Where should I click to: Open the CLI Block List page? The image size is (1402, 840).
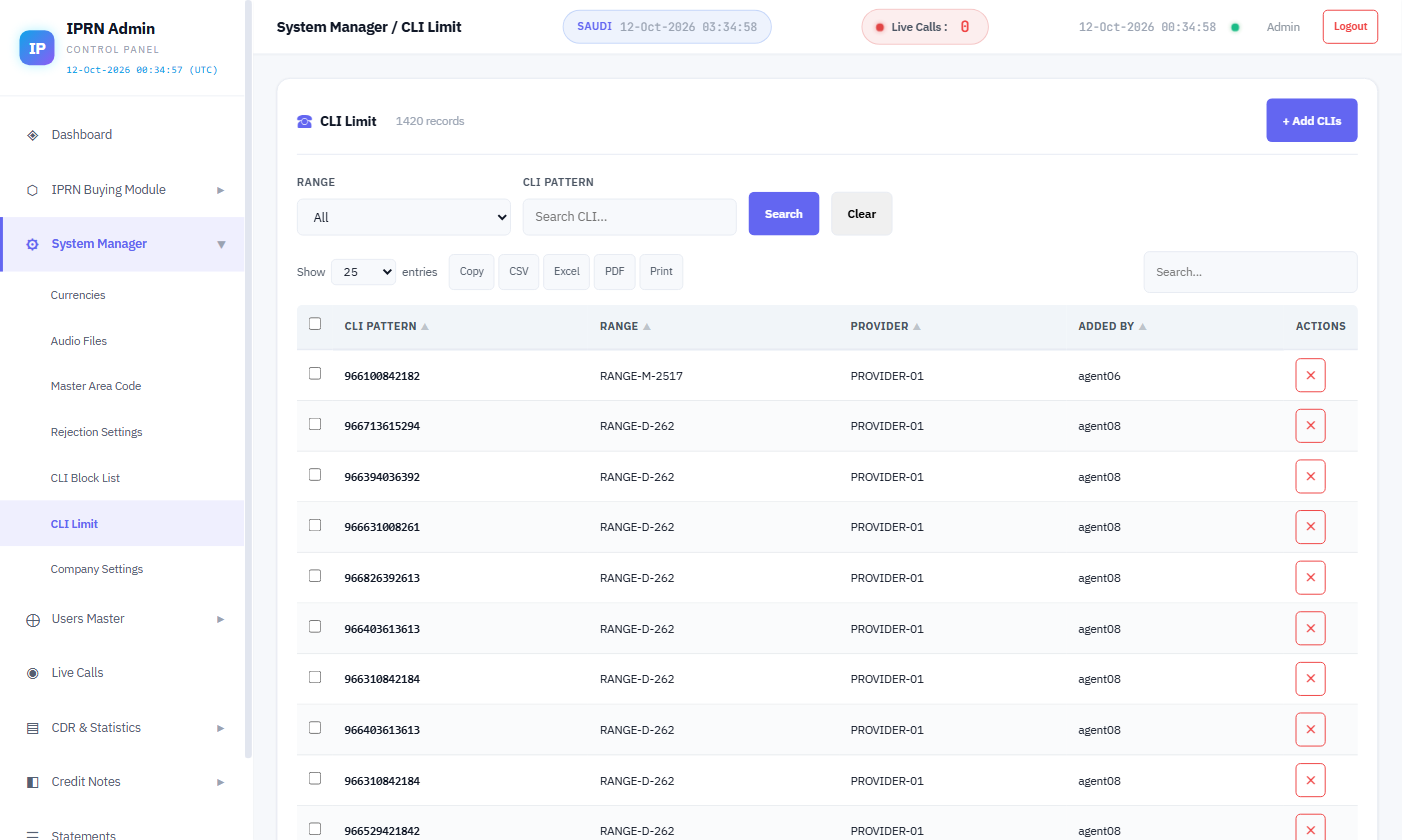(x=85, y=478)
